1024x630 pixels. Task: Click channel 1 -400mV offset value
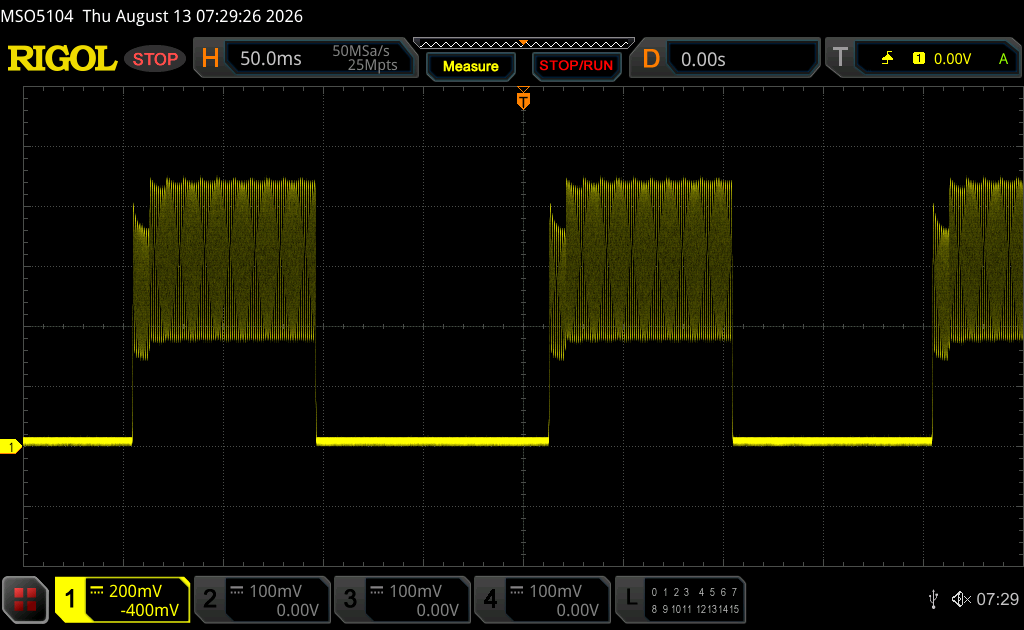click(x=150, y=610)
